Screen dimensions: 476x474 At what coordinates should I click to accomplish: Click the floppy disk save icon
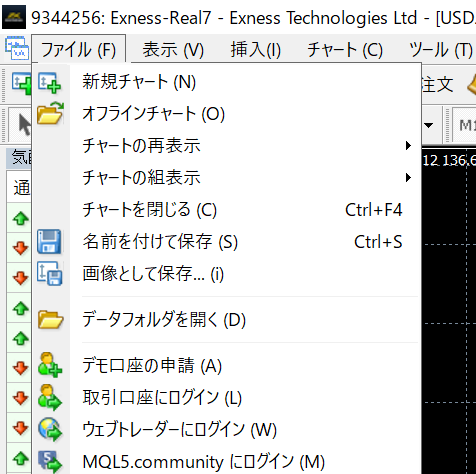pyautogui.click(x=49, y=241)
